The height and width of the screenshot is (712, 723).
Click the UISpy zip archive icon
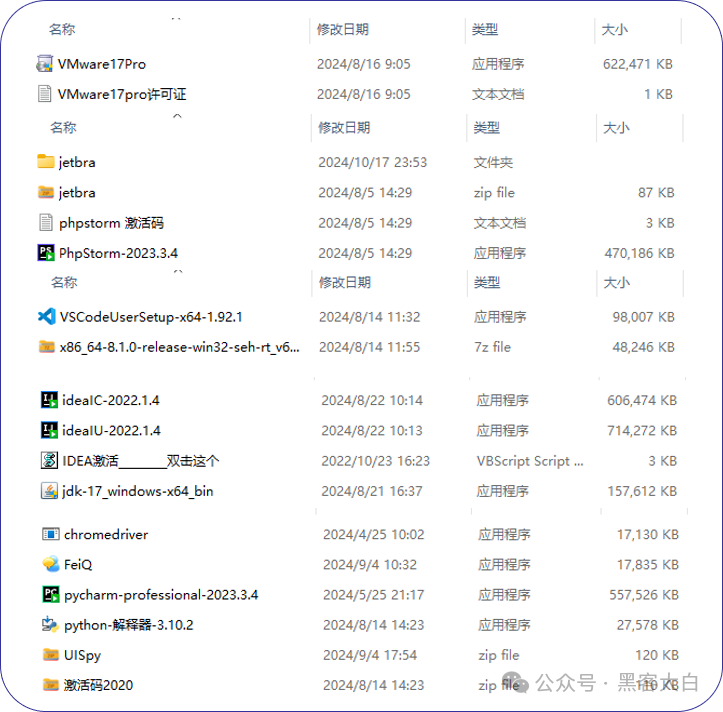click(51, 654)
